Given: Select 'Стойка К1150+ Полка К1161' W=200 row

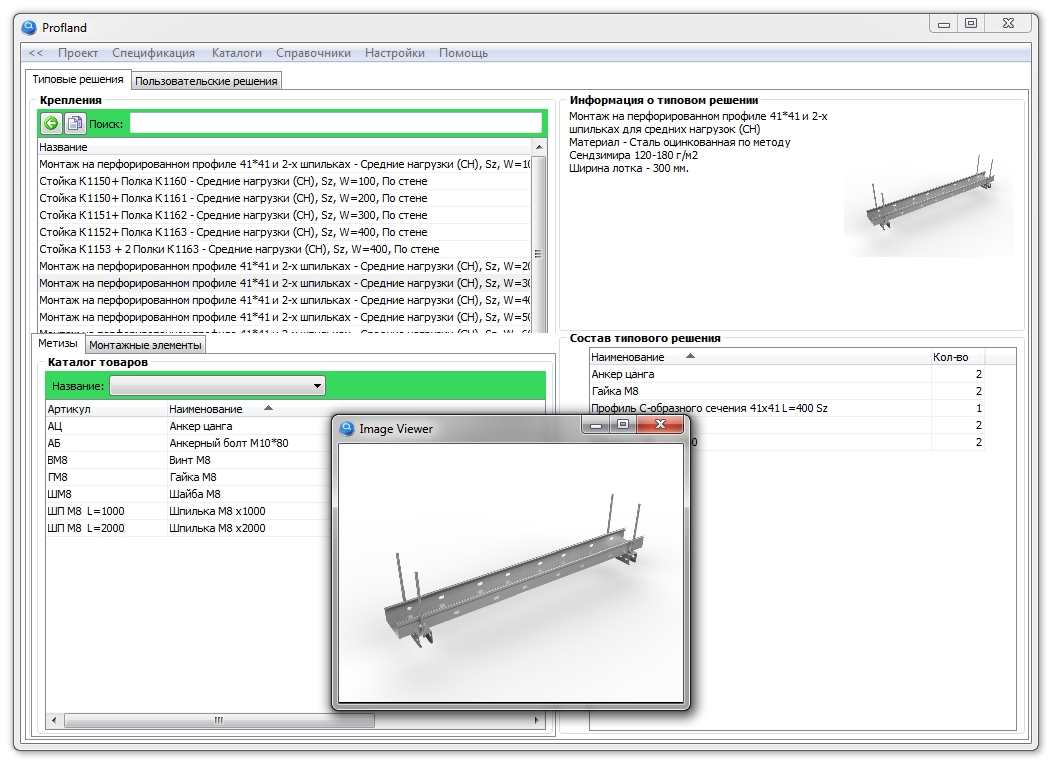Looking at the screenshot, I should [x=284, y=198].
